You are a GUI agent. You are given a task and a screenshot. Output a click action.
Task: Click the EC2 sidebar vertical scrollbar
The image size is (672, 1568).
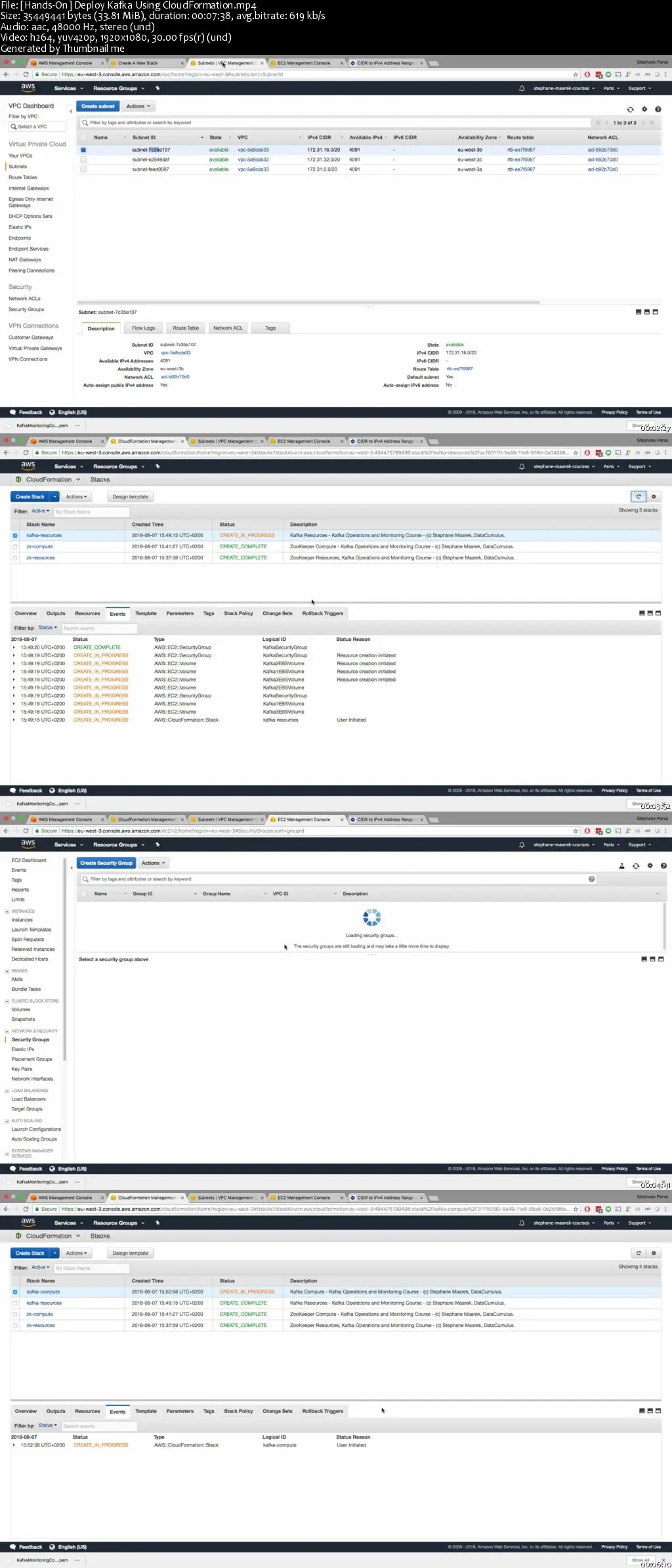pos(64,960)
